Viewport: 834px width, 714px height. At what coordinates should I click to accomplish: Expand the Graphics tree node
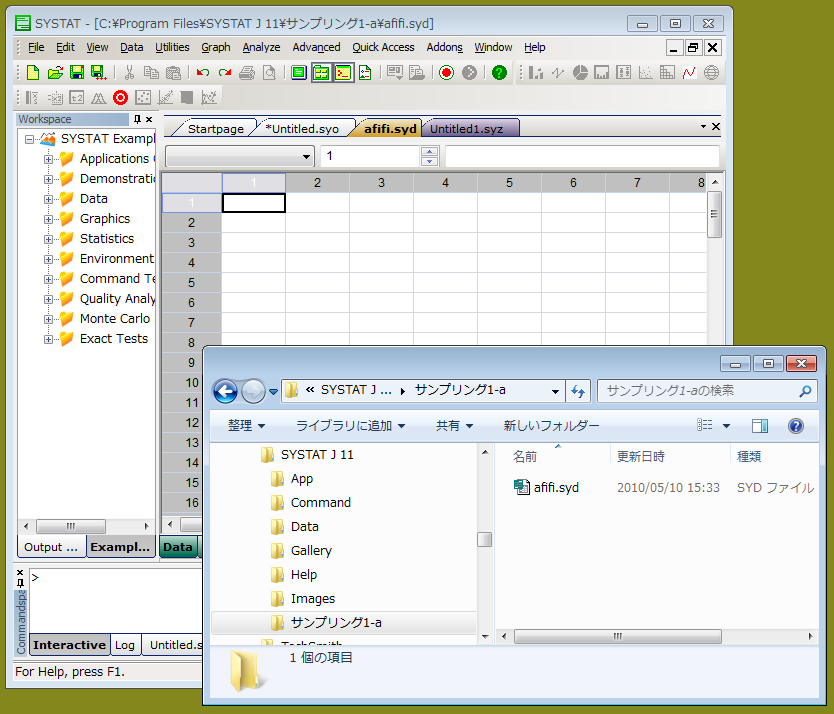click(48, 219)
